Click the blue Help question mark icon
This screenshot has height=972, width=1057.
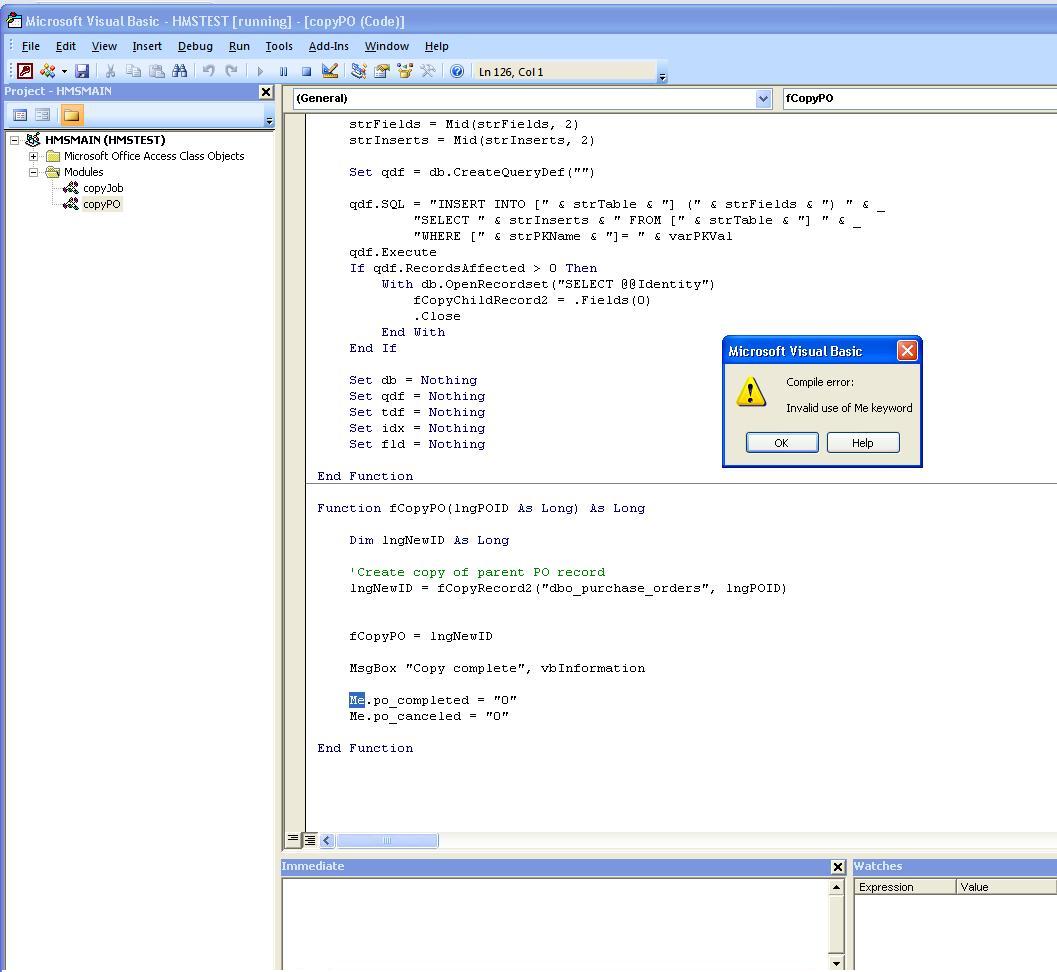(x=457, y=71)
